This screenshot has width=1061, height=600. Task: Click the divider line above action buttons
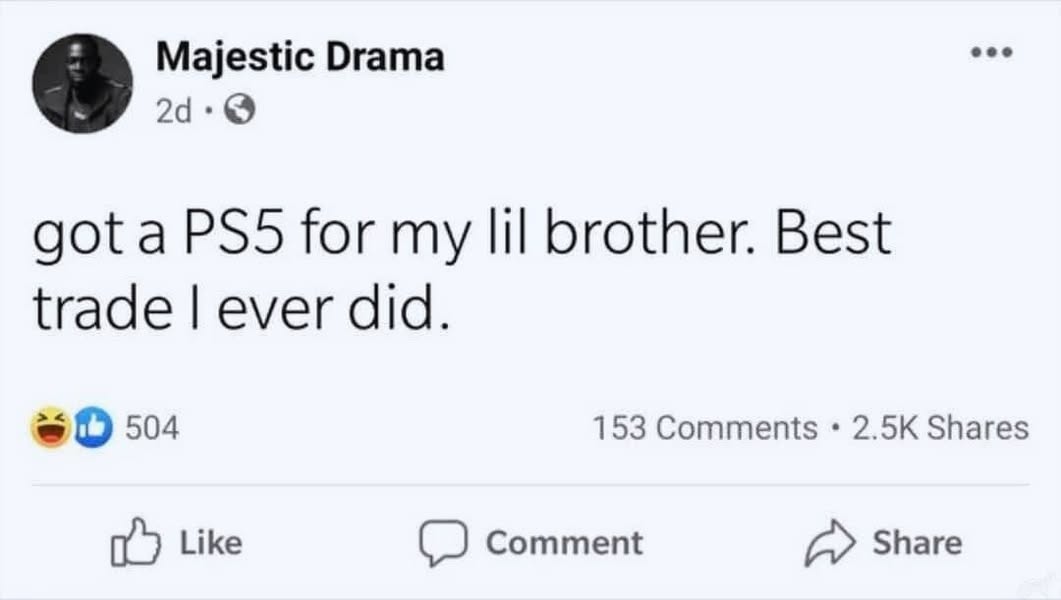[530, 484]
